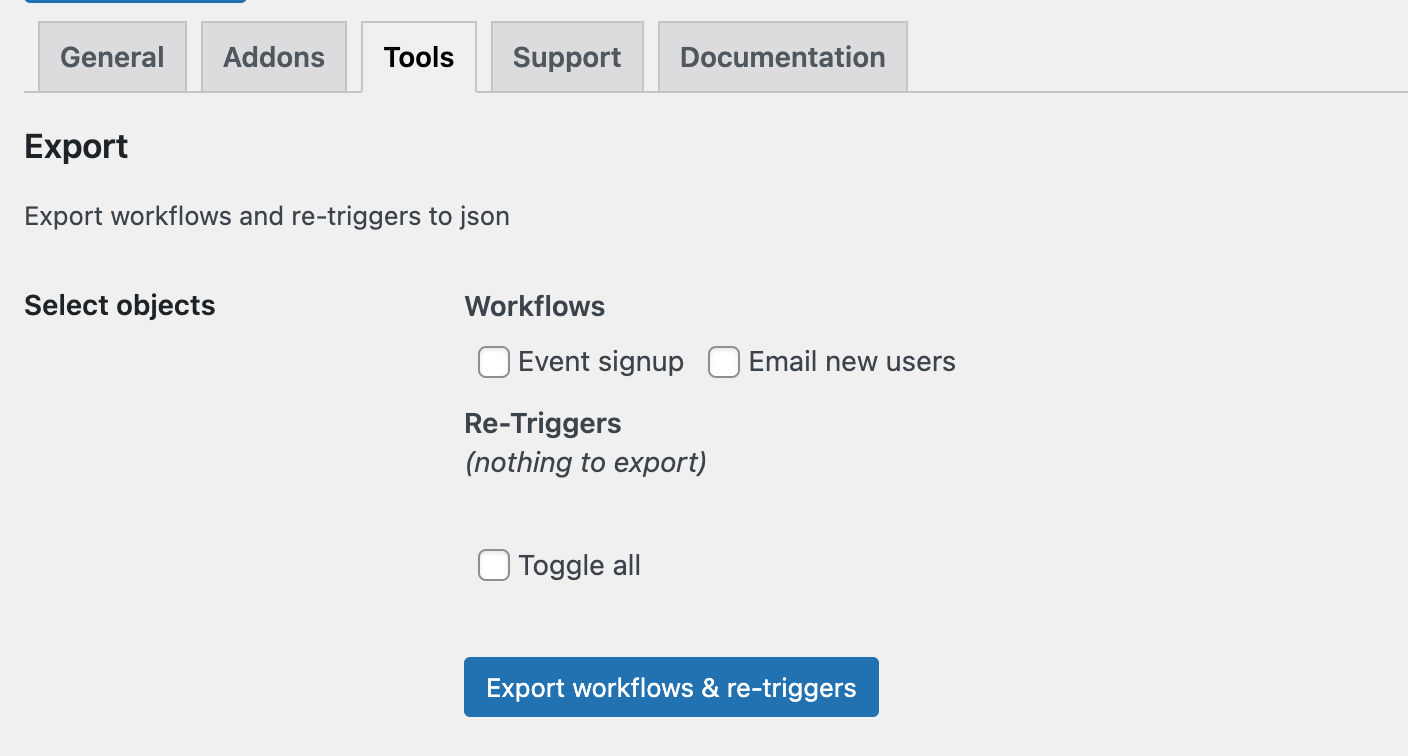Switch to the General tab

112,57
